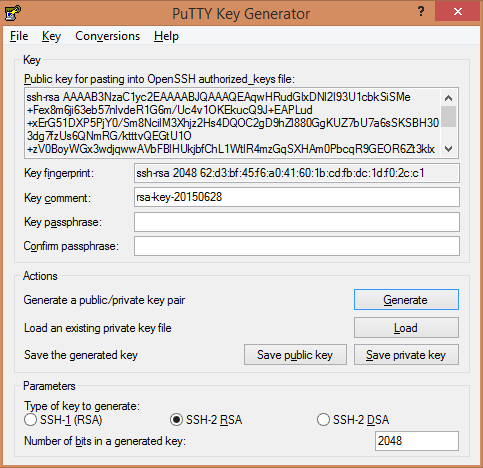The image size is (483, 468).
Task: Open the Help menu
Action: 166,36
